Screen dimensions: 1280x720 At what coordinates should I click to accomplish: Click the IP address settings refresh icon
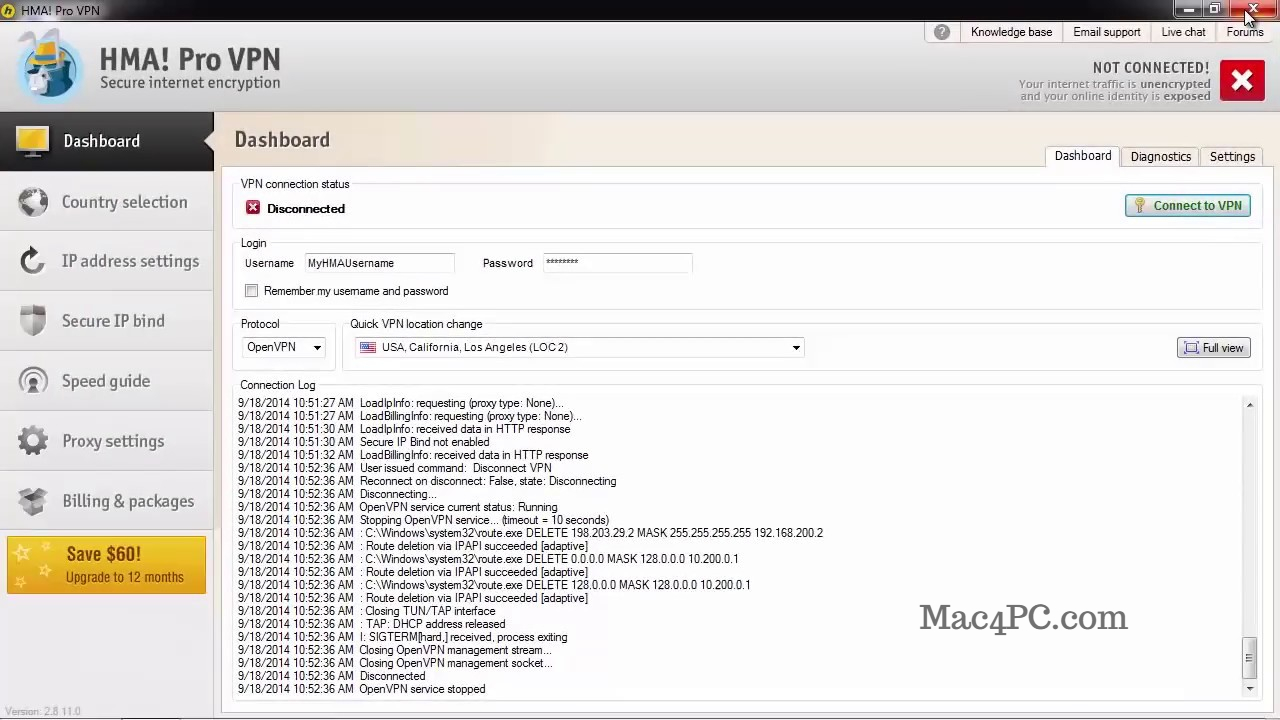(33, 261)
